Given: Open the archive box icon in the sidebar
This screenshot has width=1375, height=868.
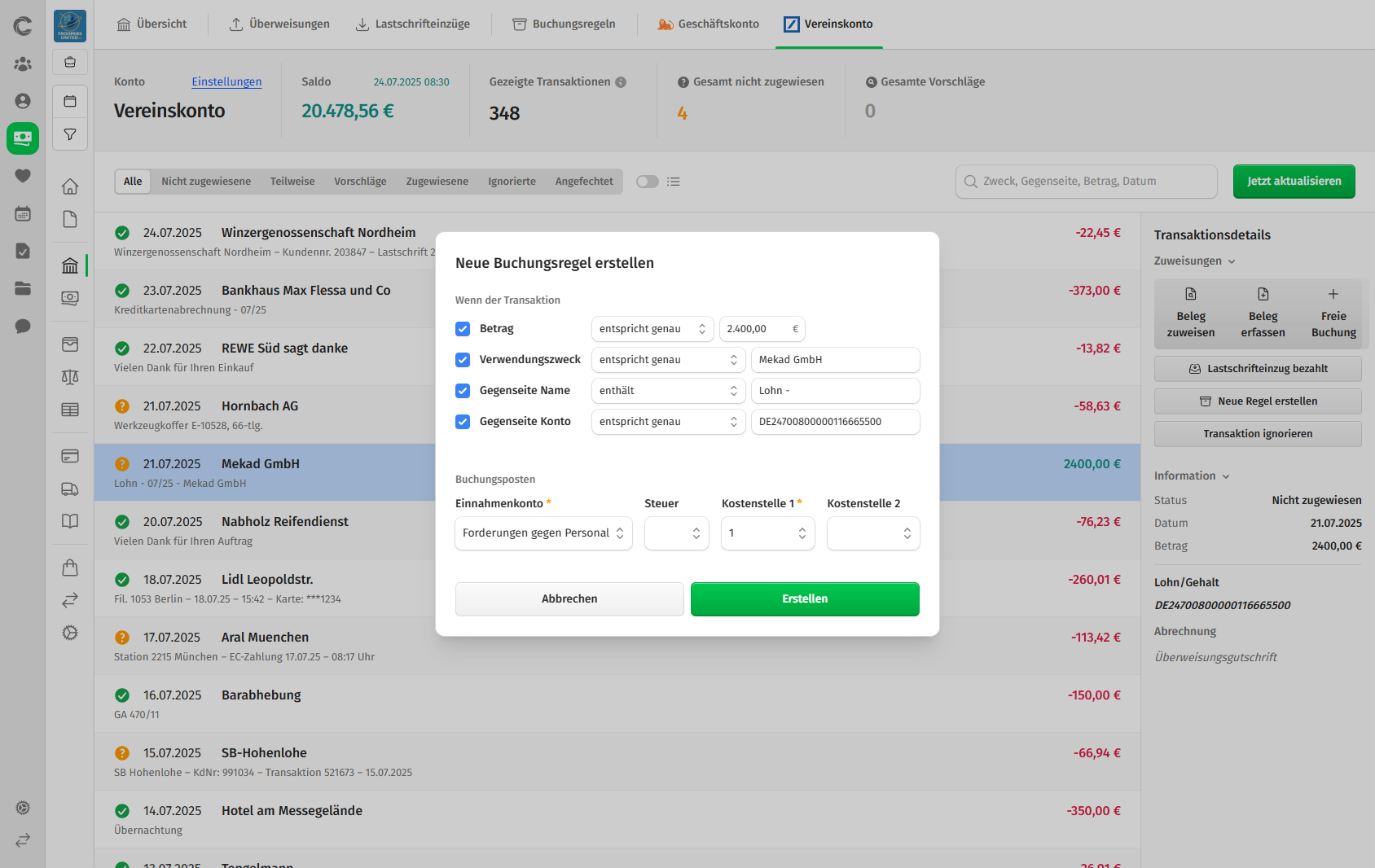Looking at the screenshot, I should coord(70,344).
